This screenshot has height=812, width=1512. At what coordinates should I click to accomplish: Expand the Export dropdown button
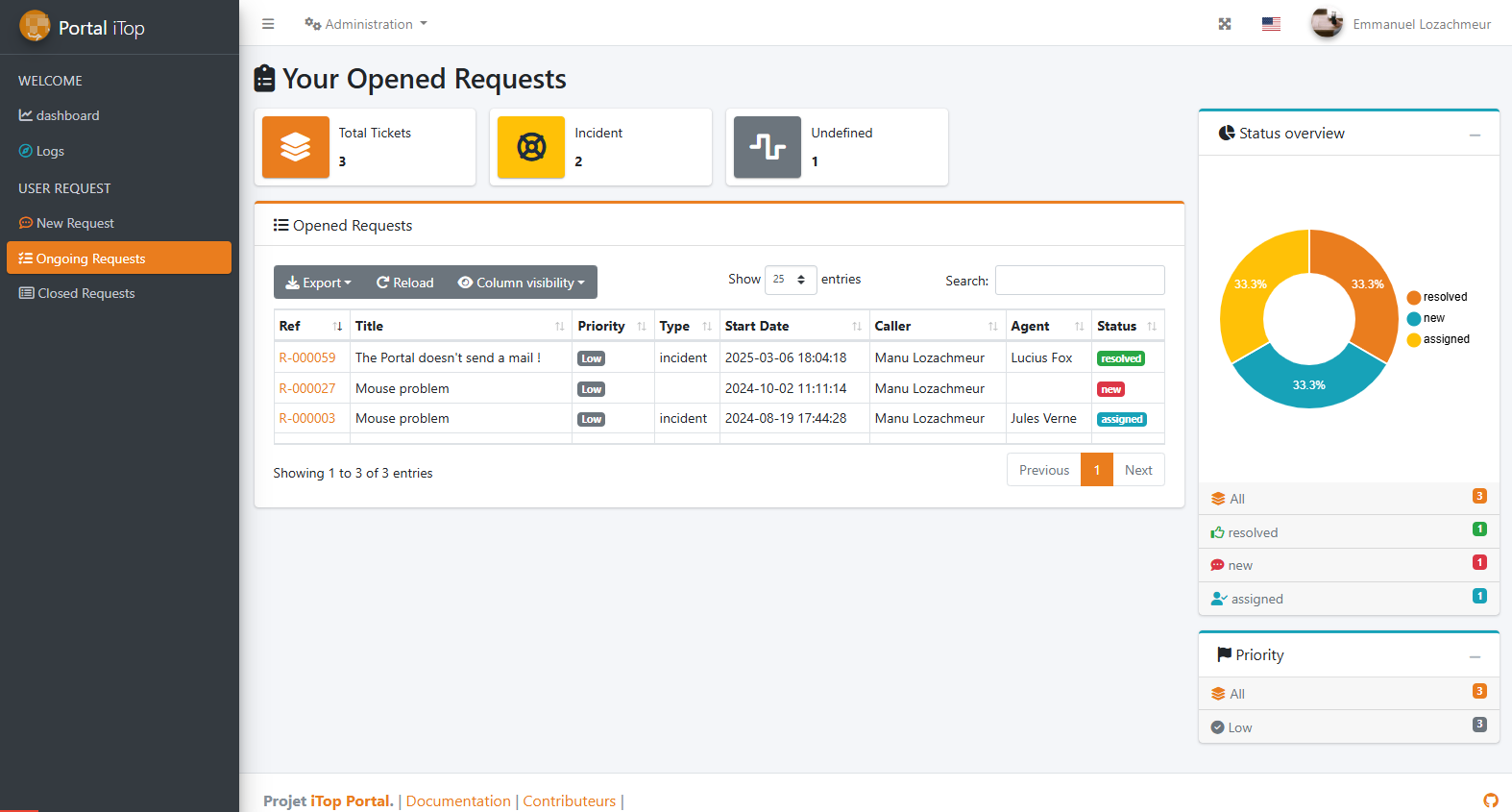pos(319,283)
